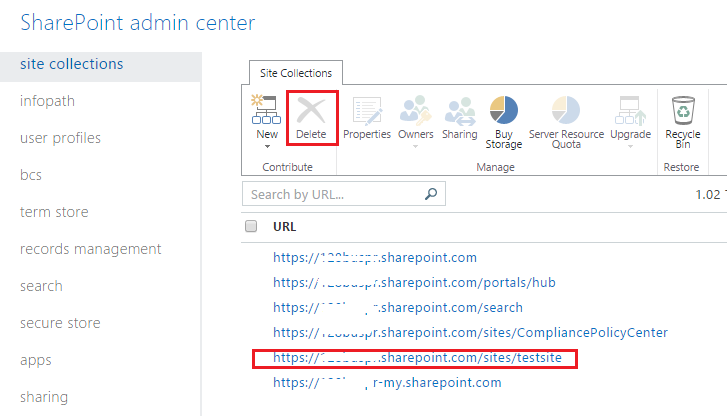Expand the Owners dropdown arrow
This screenshot has height=416, width=727.
(x=415, y=147)
